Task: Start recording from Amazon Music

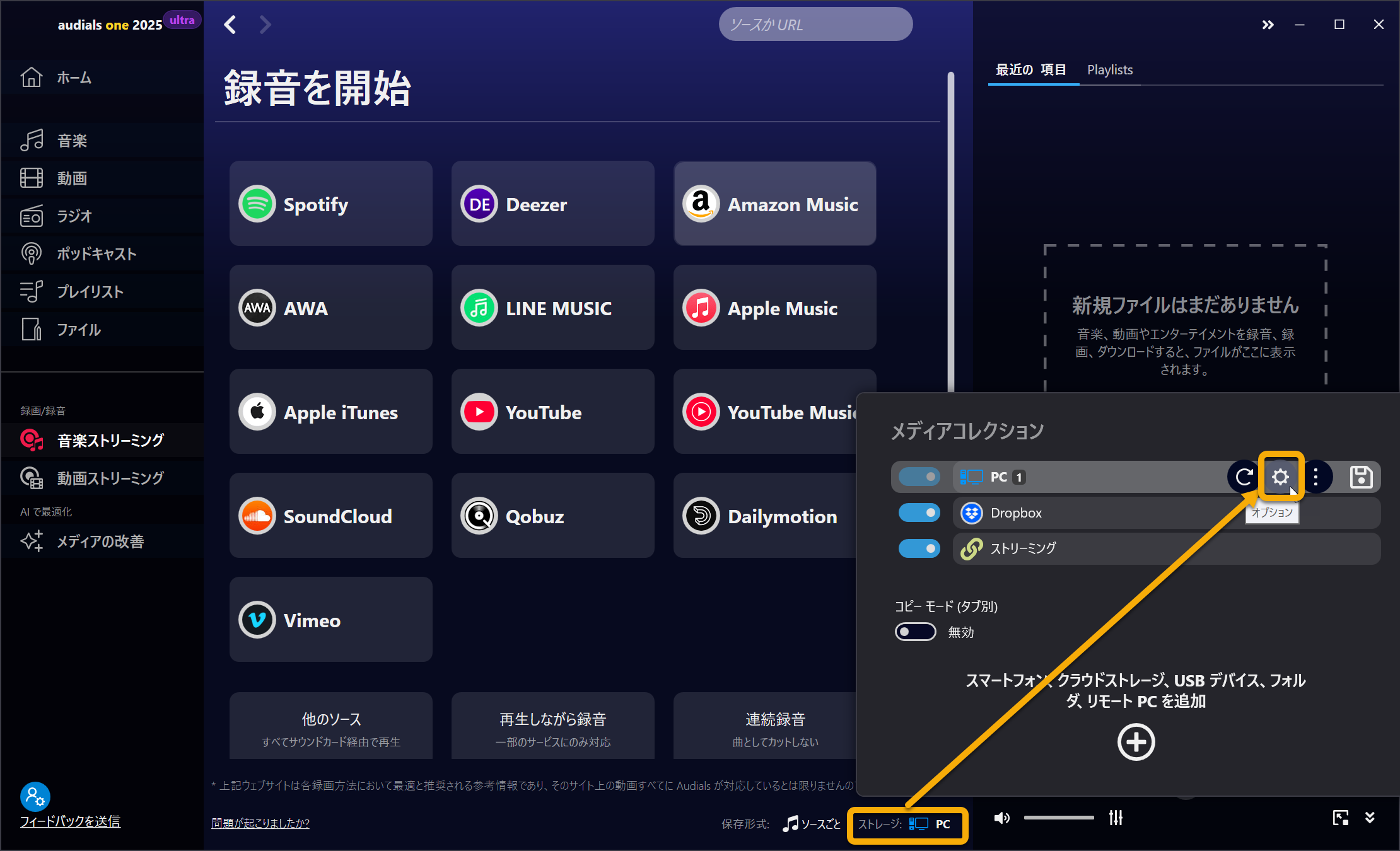Action: click(775, 204)
